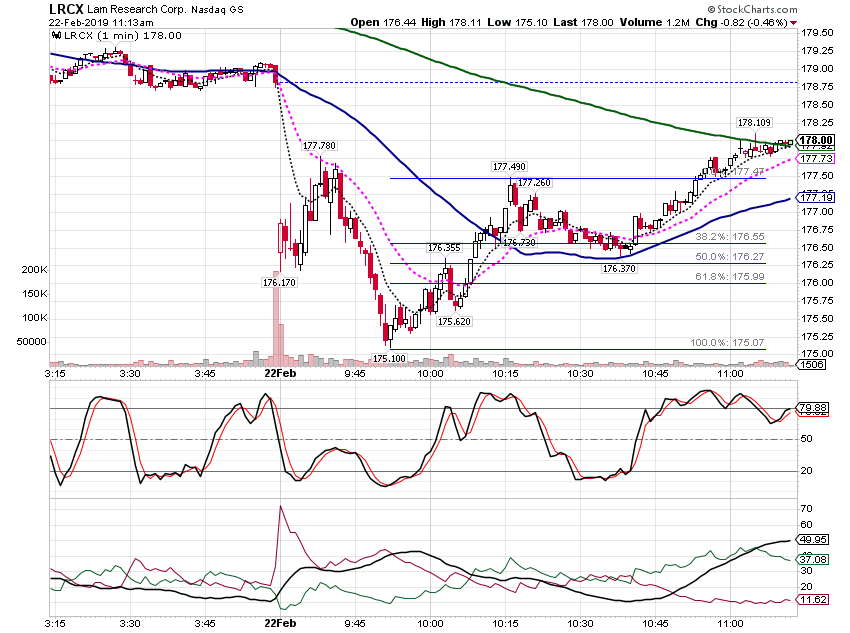Screen dimensions: 850x633
Task: Click the Nasdaq GS exchange label
Action: [x=217, y=10]
